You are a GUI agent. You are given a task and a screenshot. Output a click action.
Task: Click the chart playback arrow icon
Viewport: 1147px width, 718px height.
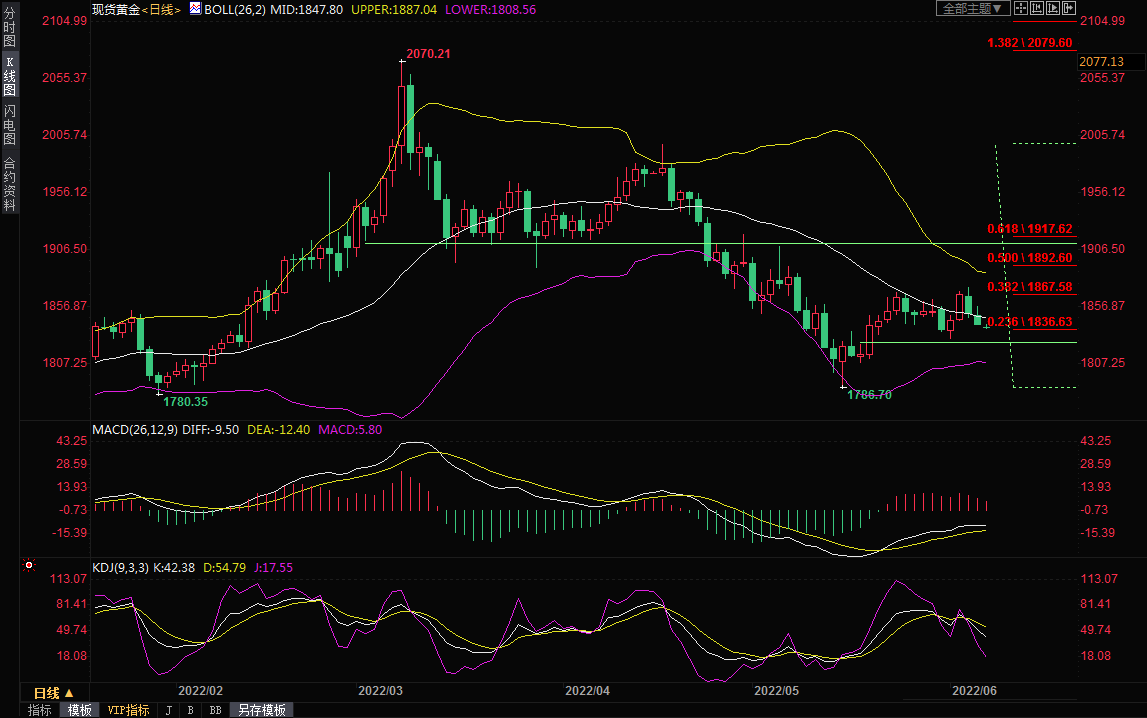(1052, 8)
